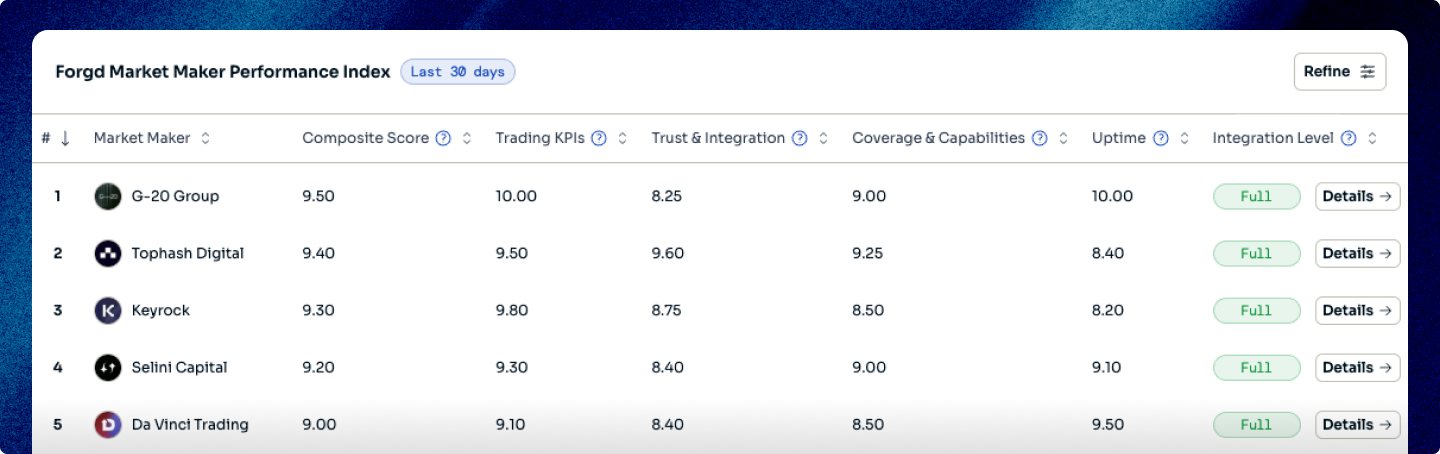The image size is (1440, 454).
Task: Click the Trading KPIs column header
Action: pos(540,139)
